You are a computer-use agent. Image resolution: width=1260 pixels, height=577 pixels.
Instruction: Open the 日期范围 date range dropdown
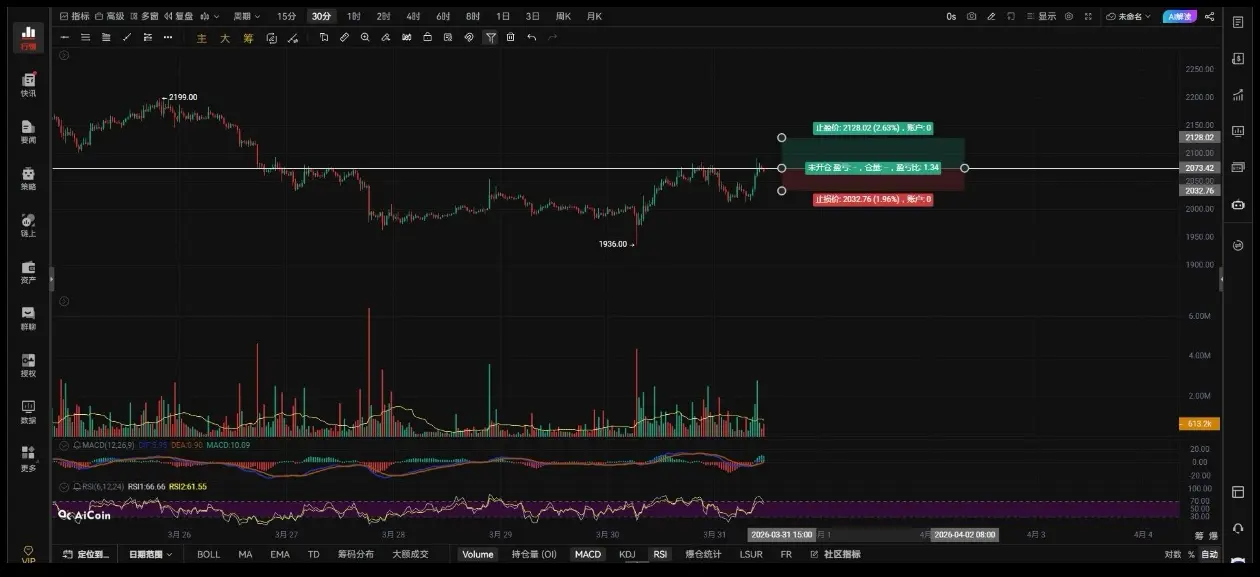pos(150,554)
